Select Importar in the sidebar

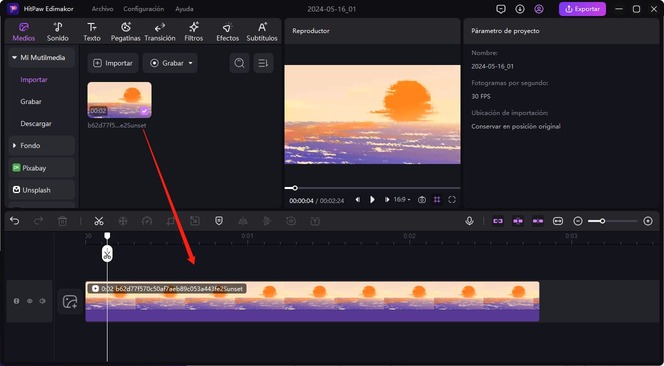pyautogui.click(x=34, y=80)
